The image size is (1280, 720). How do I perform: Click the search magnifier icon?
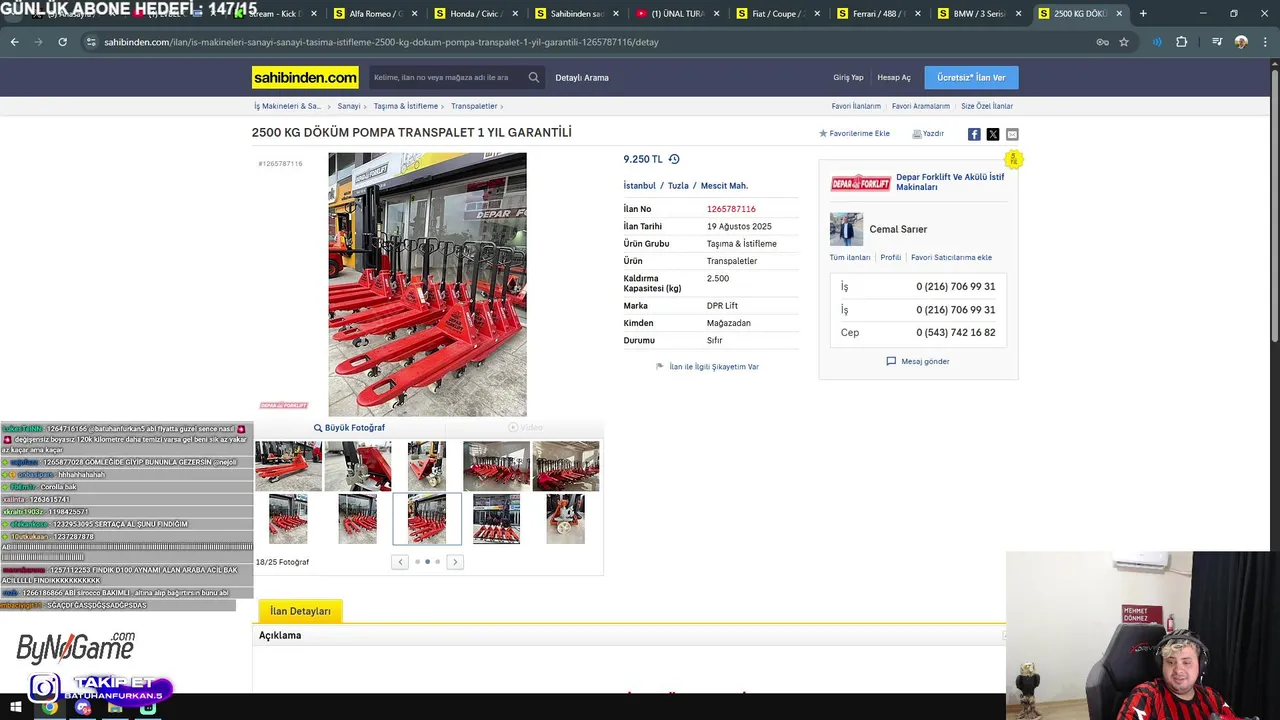pos(534,77)
